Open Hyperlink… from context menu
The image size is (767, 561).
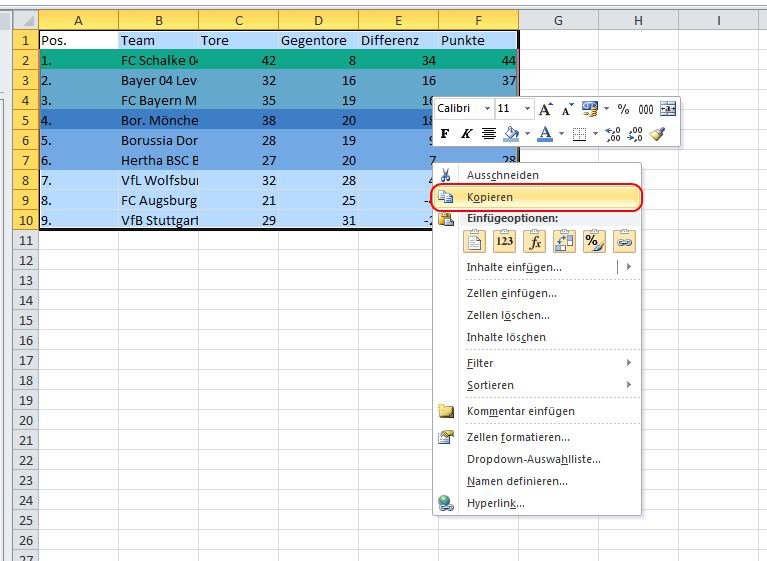(537, 503)
